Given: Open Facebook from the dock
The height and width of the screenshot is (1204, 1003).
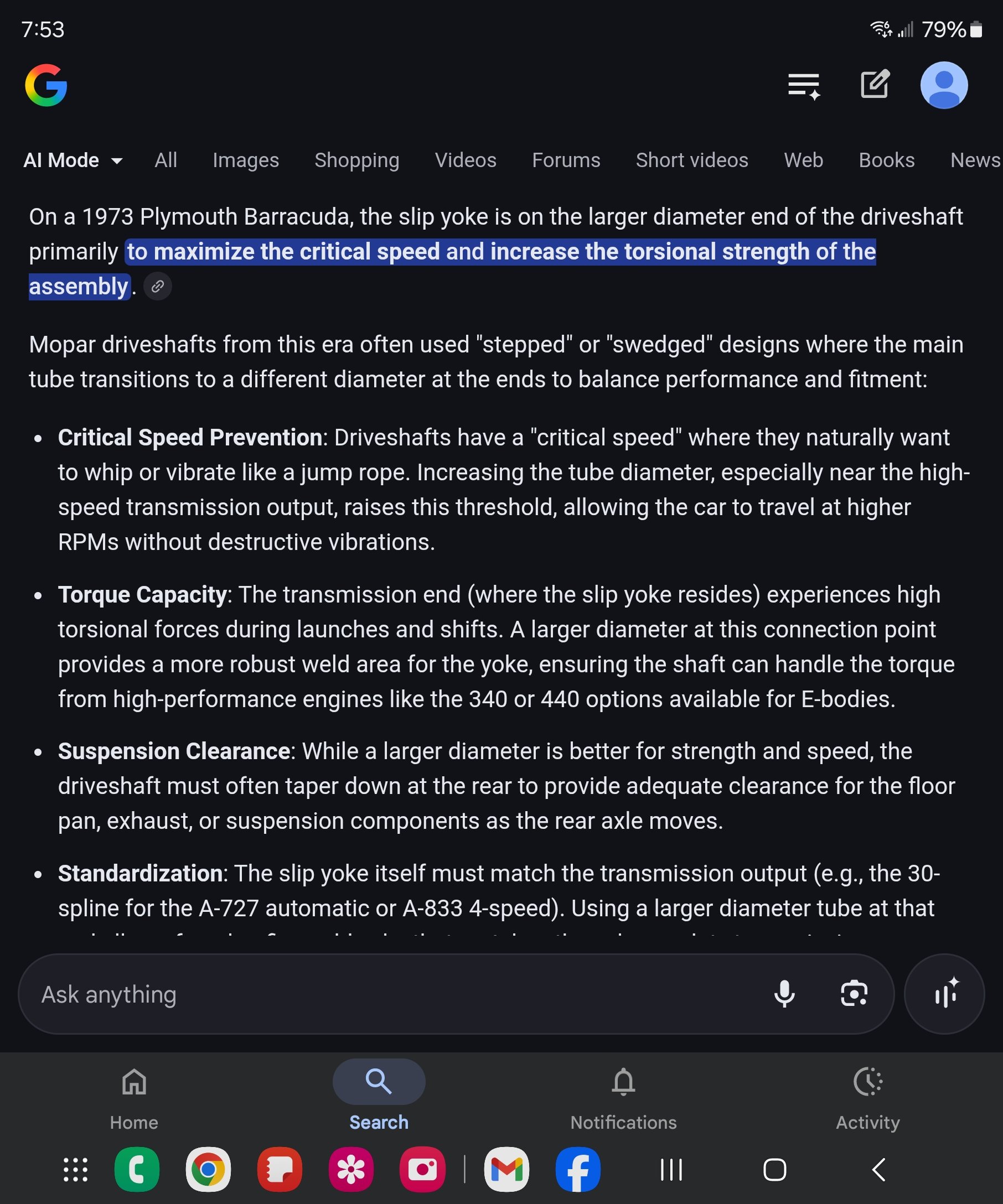Looking at the screenshot, I should pyautogui.click(x=578, y=1170).
